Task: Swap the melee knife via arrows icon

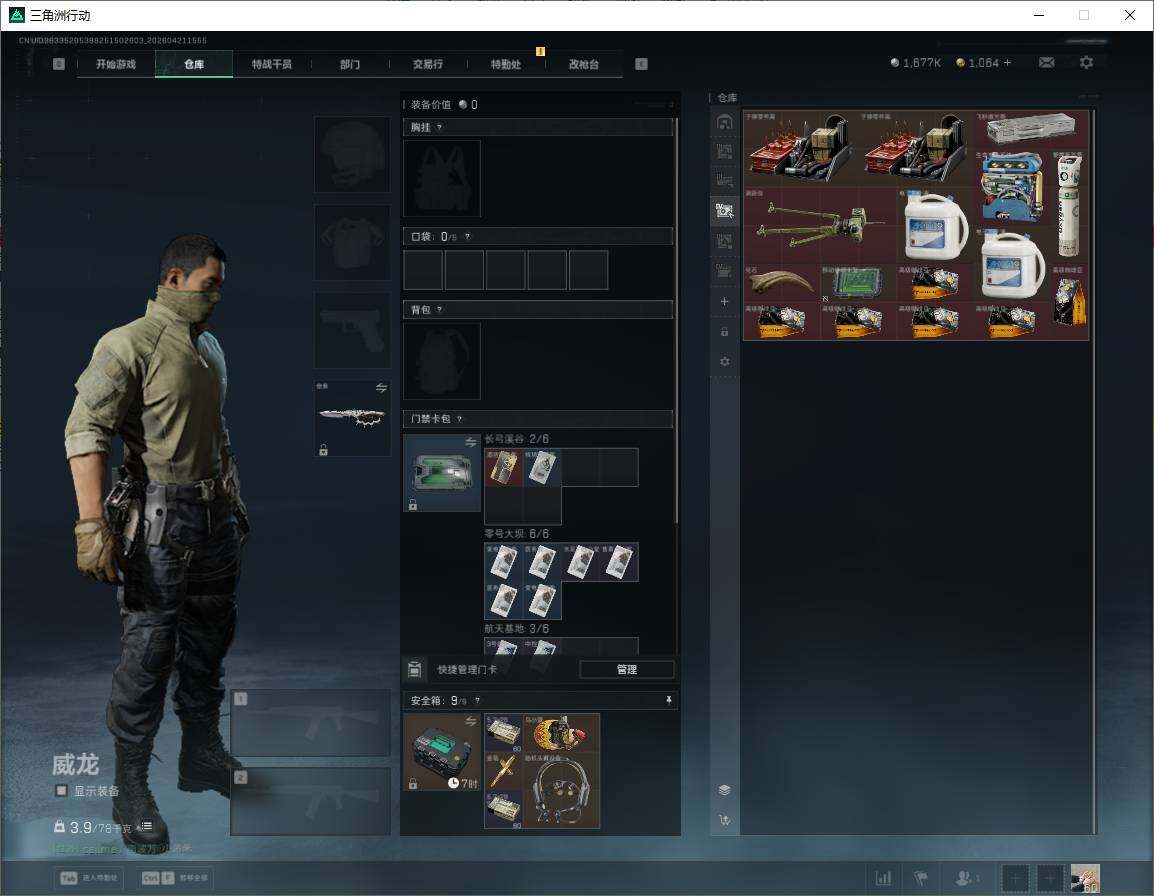Action: click(381, 388)
